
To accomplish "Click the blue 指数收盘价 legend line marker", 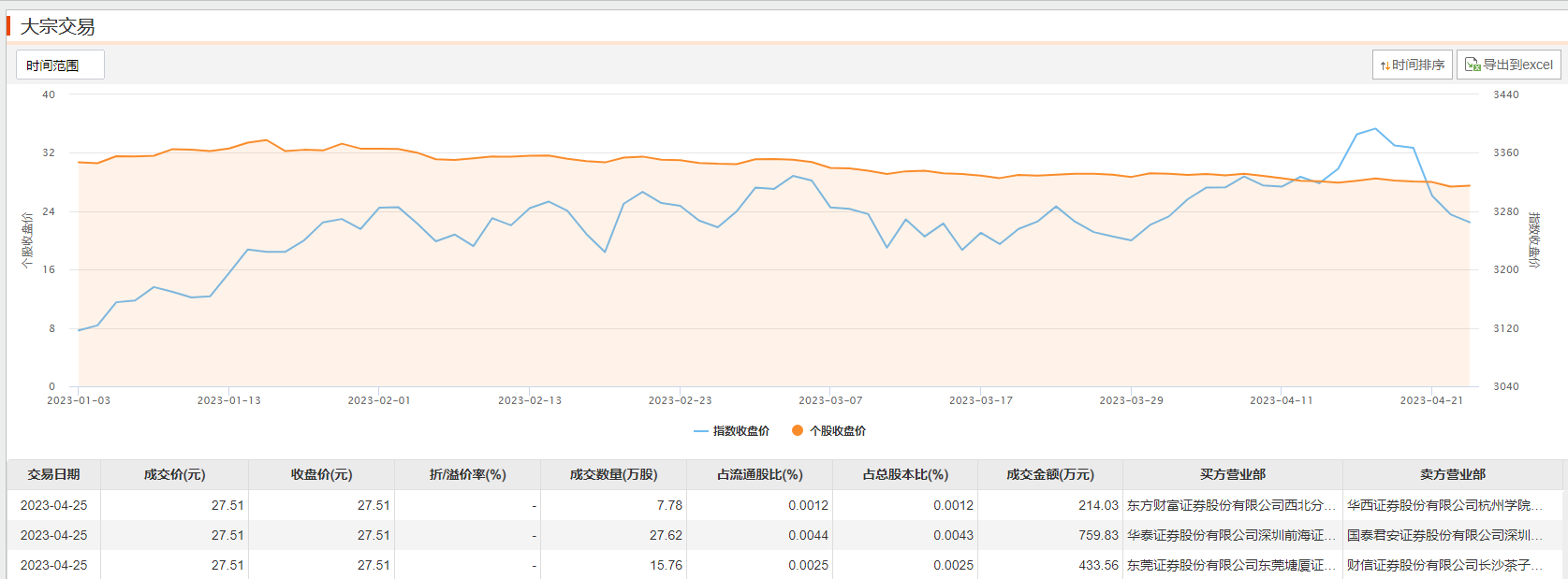I will coord(700,431).
